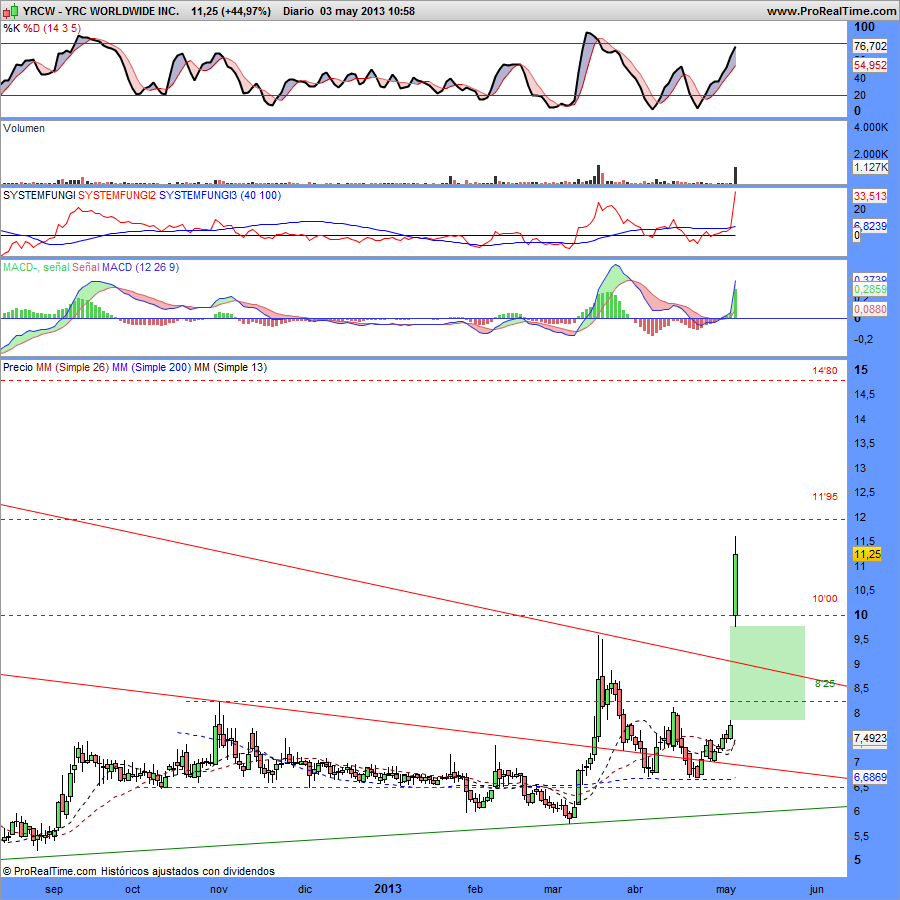The width and height of the screenshot is (900, 900).
Task: Click the 11'95 resistance level label
Action: [x=825, y=496]
